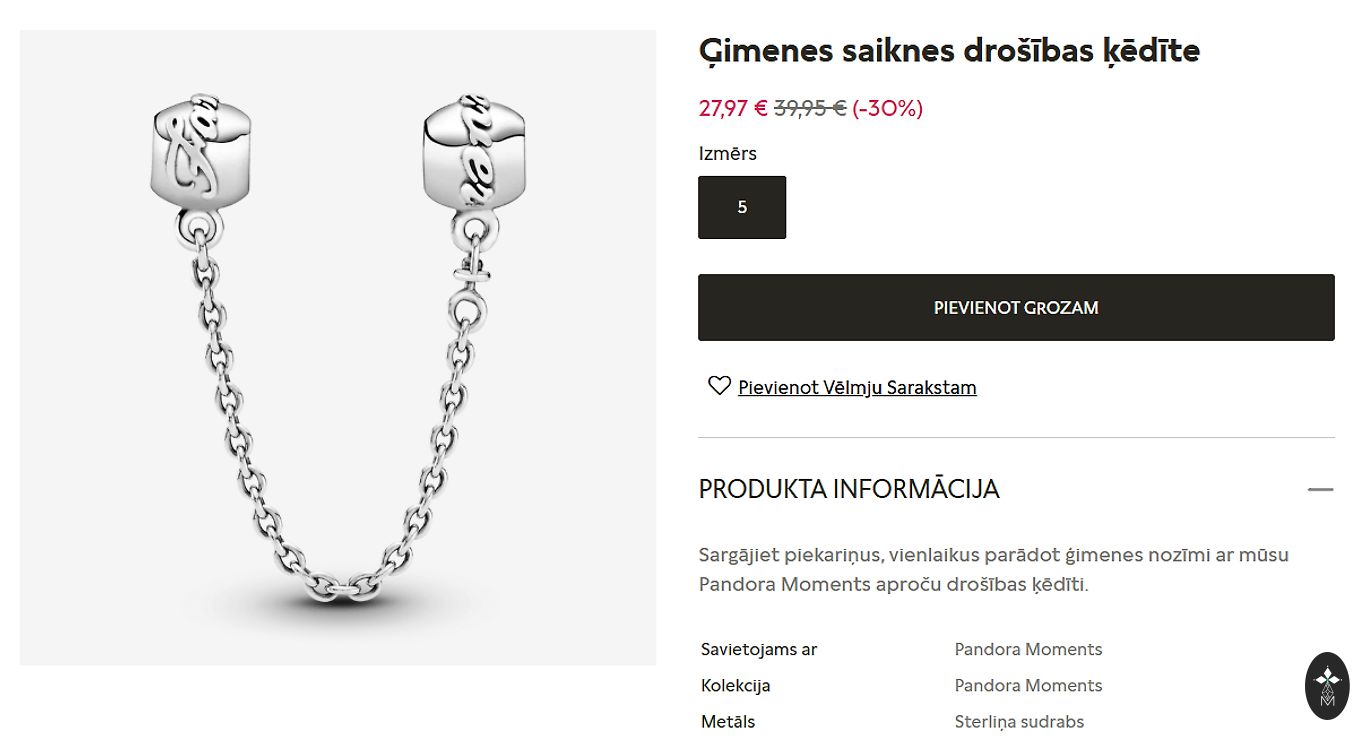The height and width of the screenshot is (736, 1366).
Task: Click the product title Ģimenes saiknes drošības ķēdīte
Action: click(x=949, y=50)
